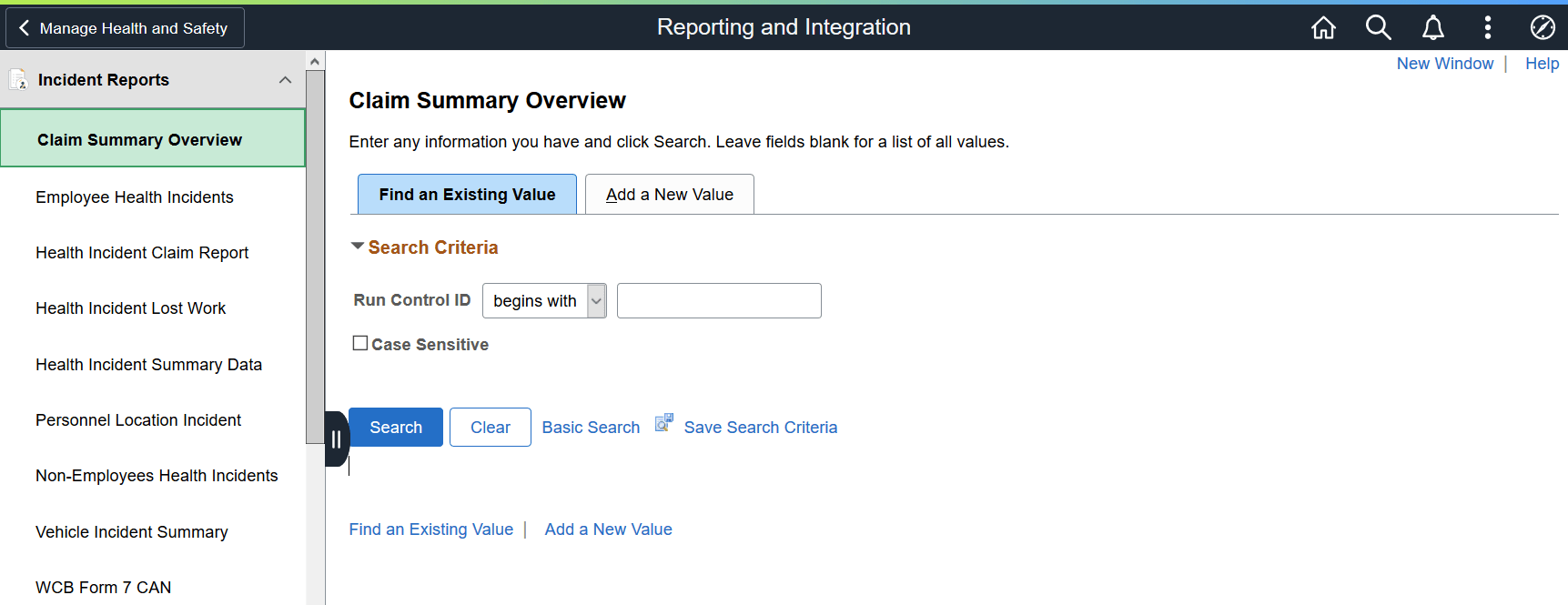This screenshot has height=605, width=1568.
Task: Click the Run Control ID text field
Action: 719,301
